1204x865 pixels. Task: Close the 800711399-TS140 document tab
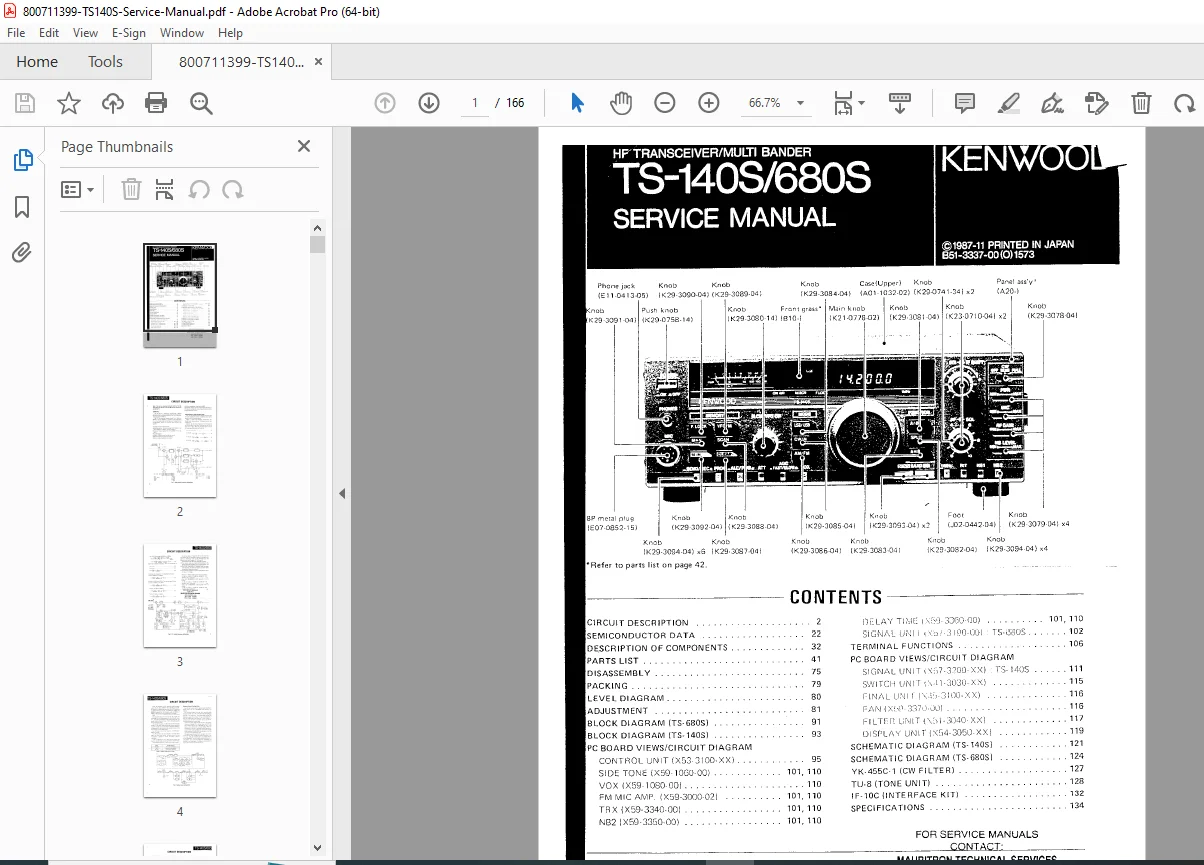tap(319, 62)
